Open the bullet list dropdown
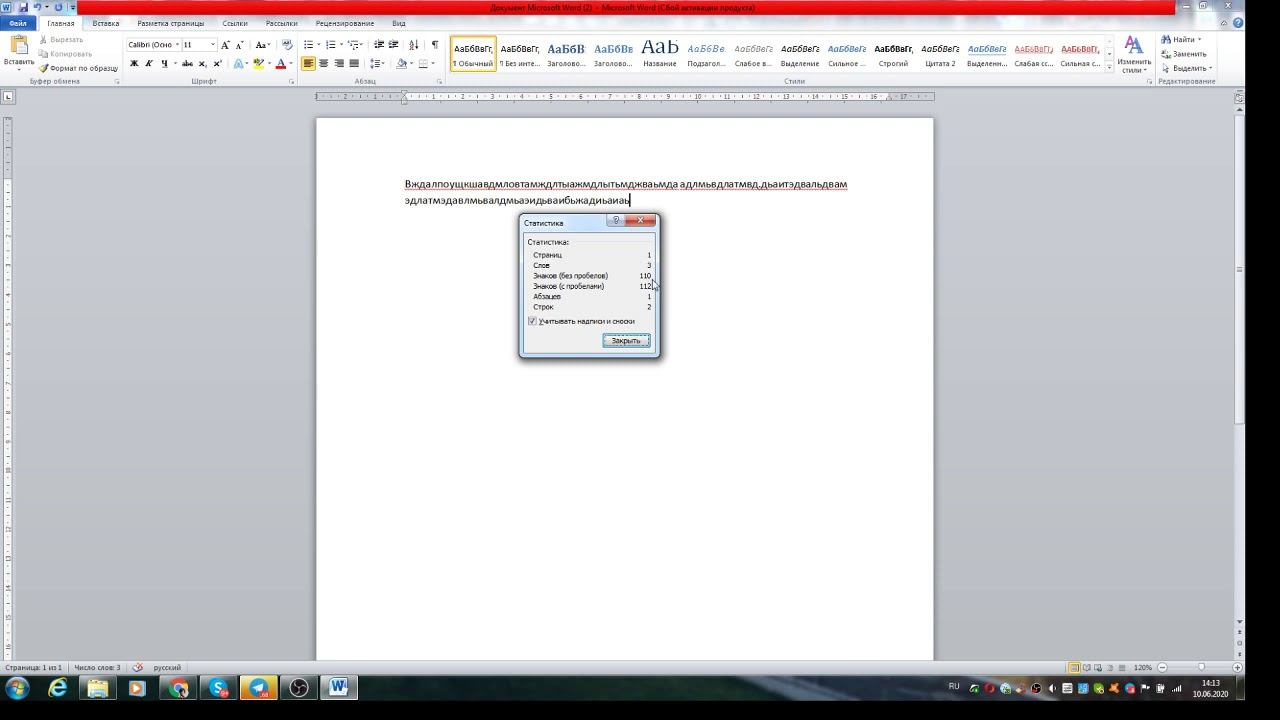The height and width of the screenshot is (720, 1280). pos(320,45)
